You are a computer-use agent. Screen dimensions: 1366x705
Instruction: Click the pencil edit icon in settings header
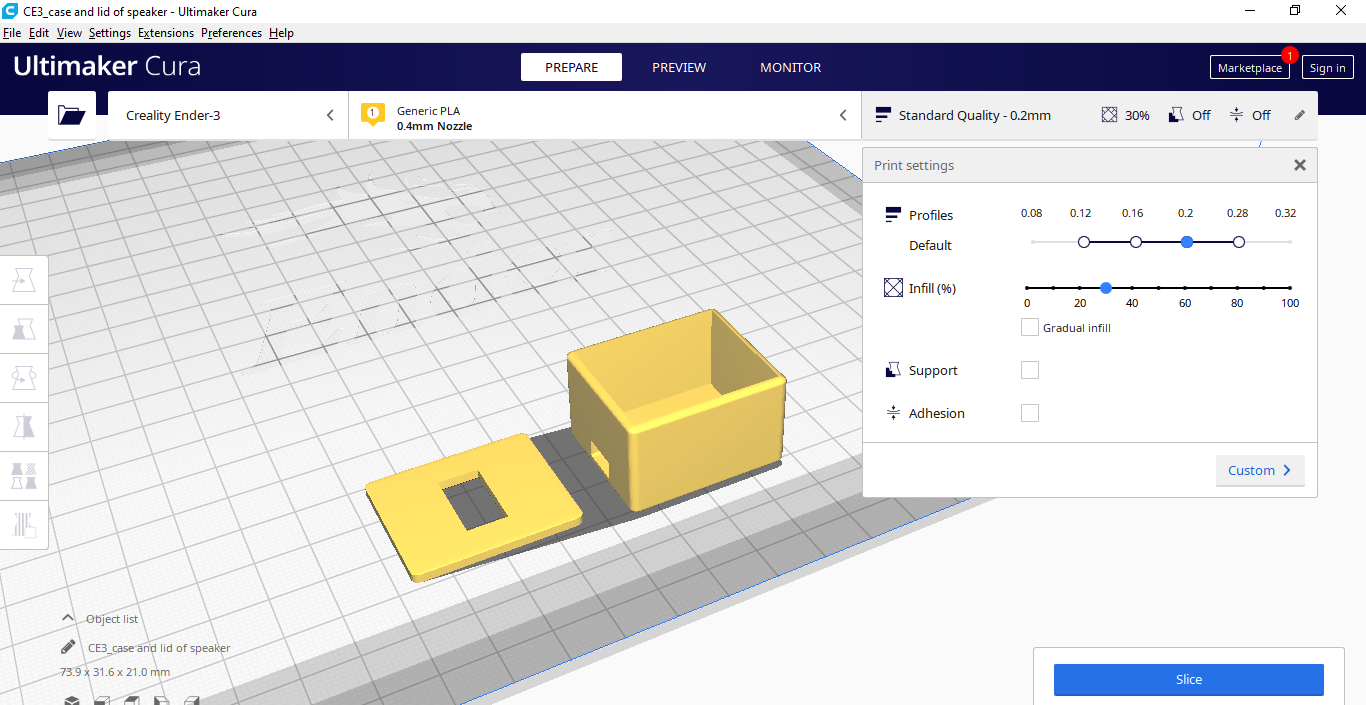pos(1300,115)
